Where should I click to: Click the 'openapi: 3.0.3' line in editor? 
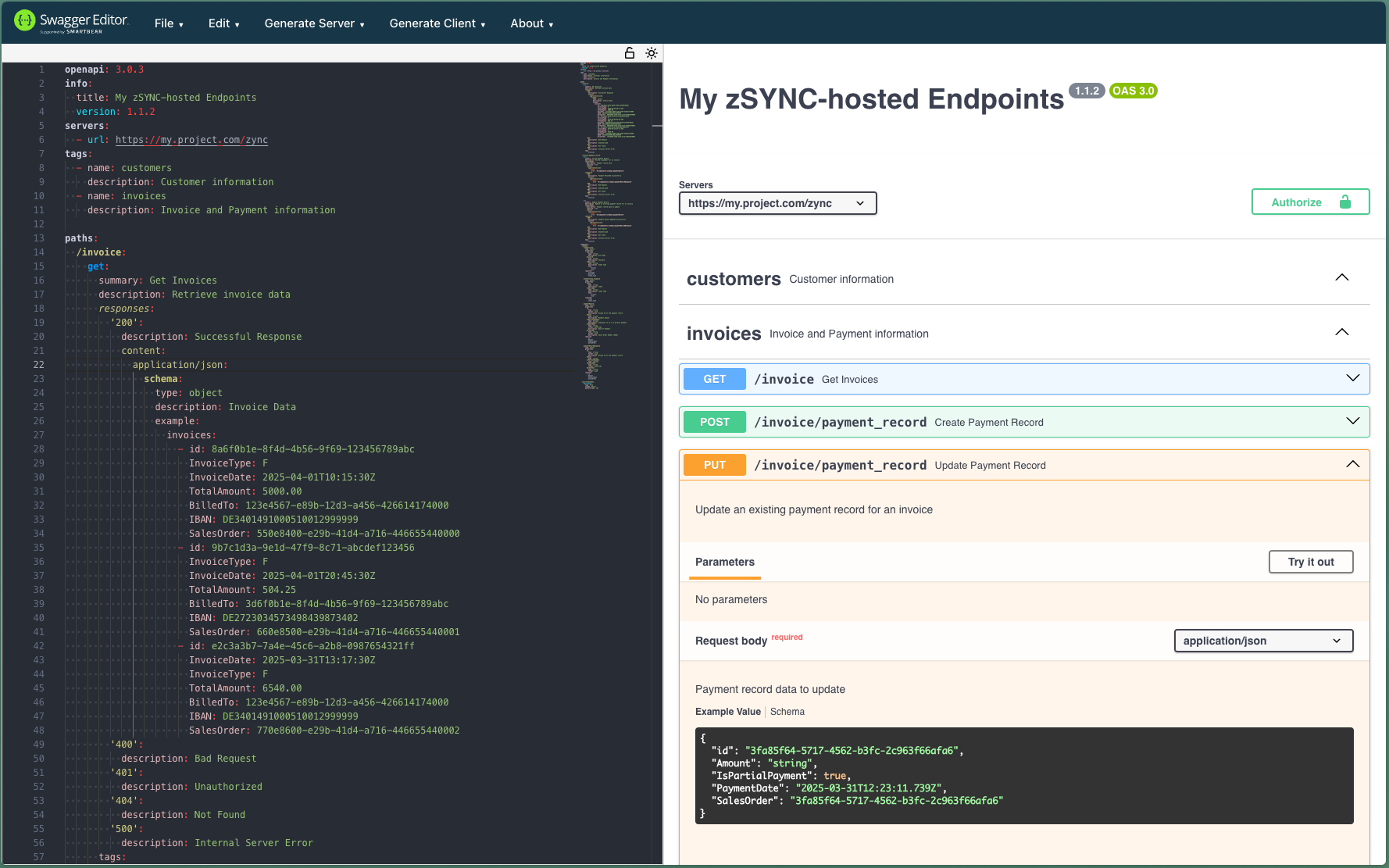pyautogui.click(x=104, y=70)
